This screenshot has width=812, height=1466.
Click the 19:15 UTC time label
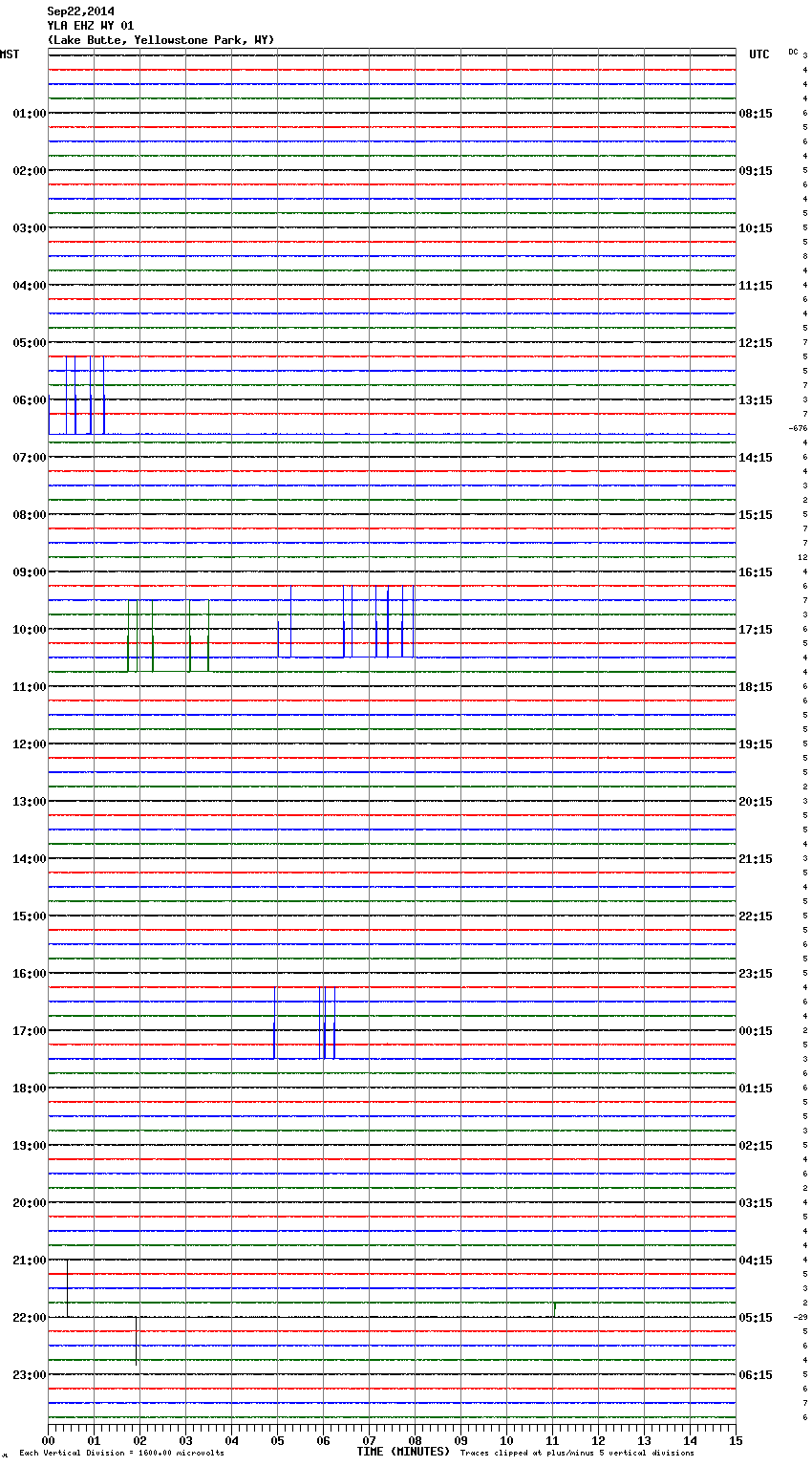point(756,744)
